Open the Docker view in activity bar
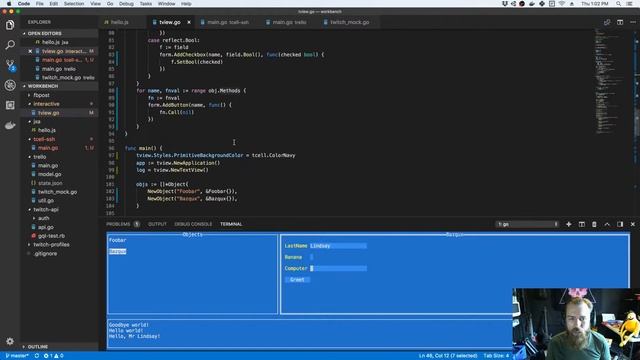The width and height of the screenshot is (640, 360). [10, 125]
